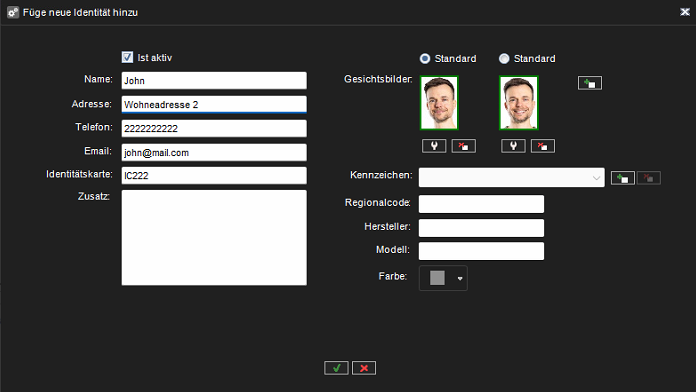Viewport: 696px width, 392px height.
Task: Click the Identitätskarte field IC222
Action: pos(214,176)
